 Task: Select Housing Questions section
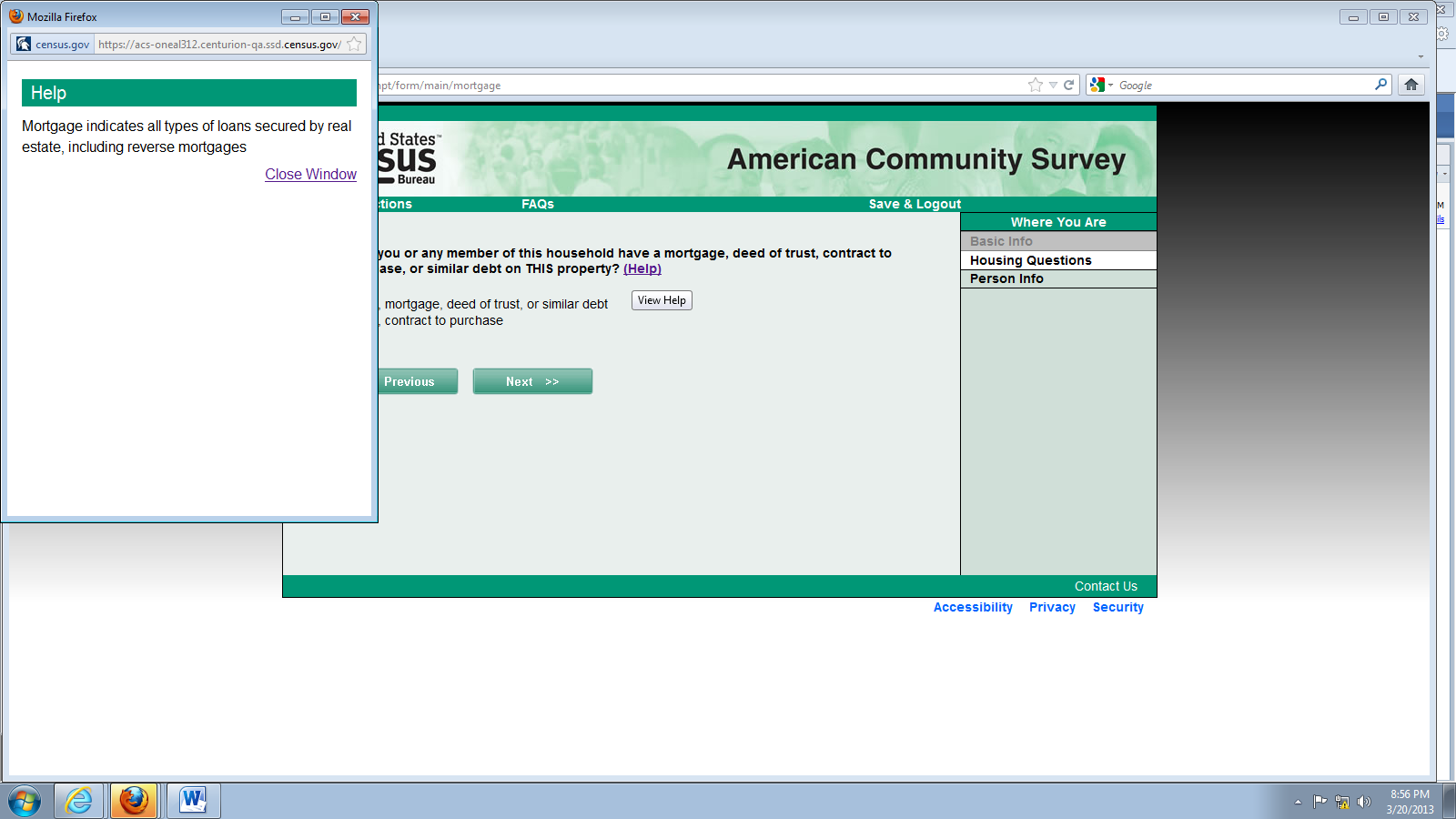tap(1058, 260)
